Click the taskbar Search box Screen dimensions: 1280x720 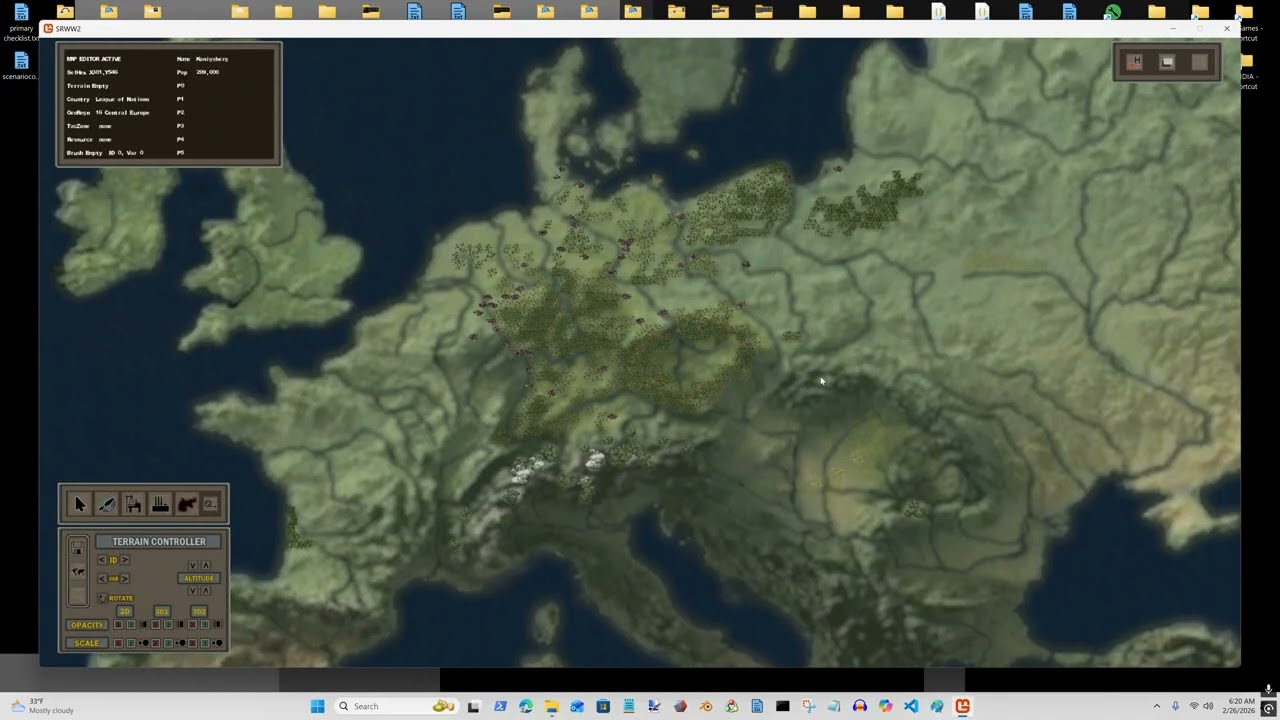(397, 706)
